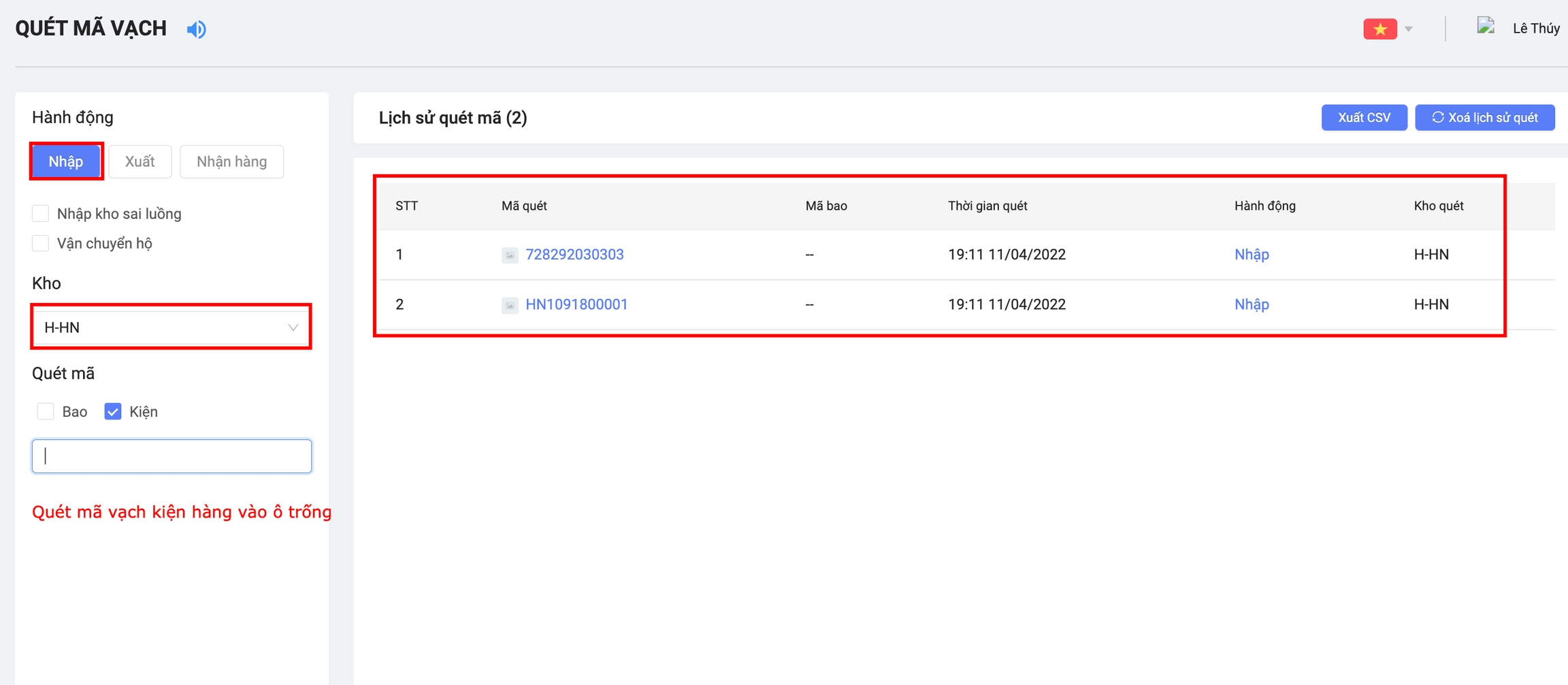Click the user avatar image

pyautogui.click(x=1486, y=27)
